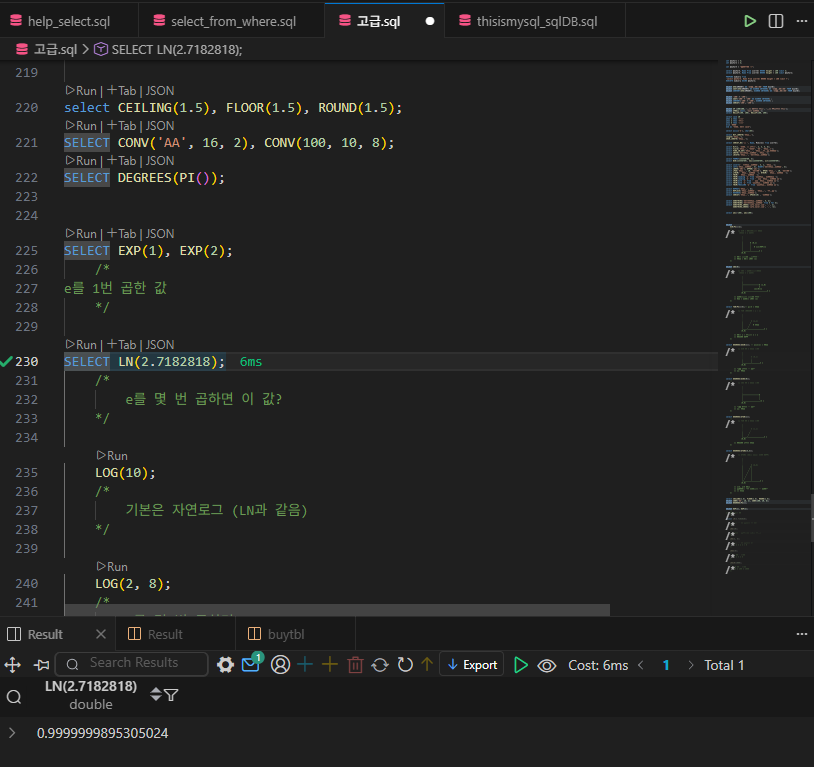Click the sync arrows icon in result toolbar
The width and height of the screenshot is (814, 767).
pyautogui.click(x=380, y=665)
